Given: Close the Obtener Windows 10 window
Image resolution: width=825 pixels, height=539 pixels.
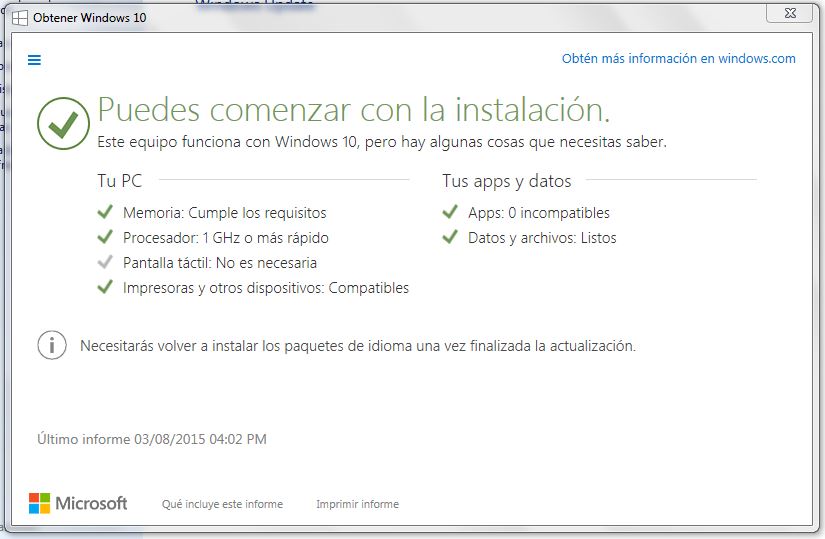Looking at the screenshot, I should (789, 13).
